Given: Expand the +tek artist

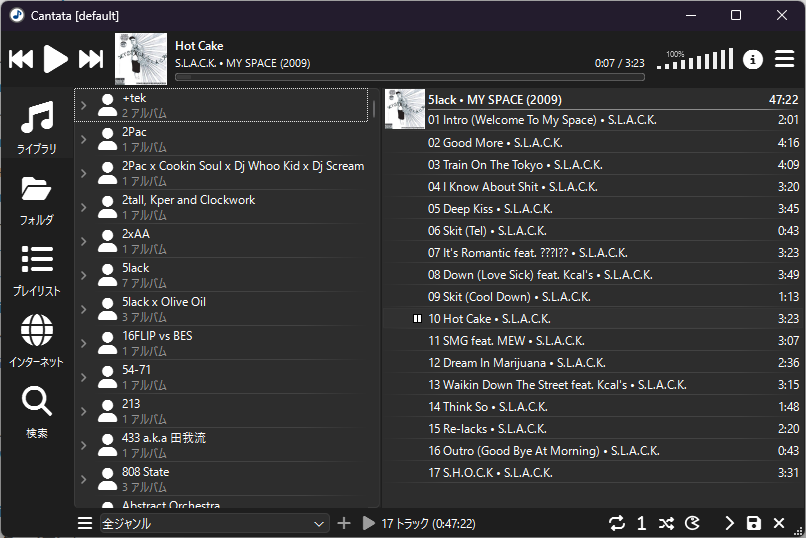Looking at the screenshot, I should click(83, 105).
